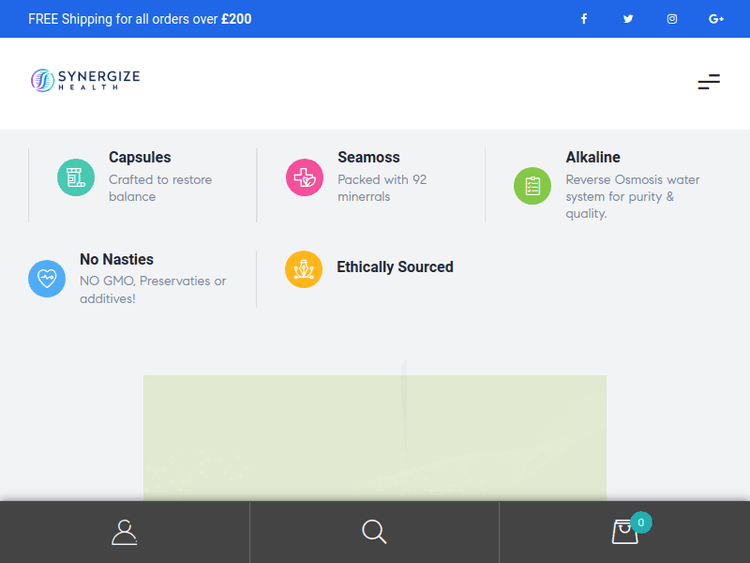750x563 pixels.
Task: Click 'Packed with 92 minerrals' text
Action: 382,188
